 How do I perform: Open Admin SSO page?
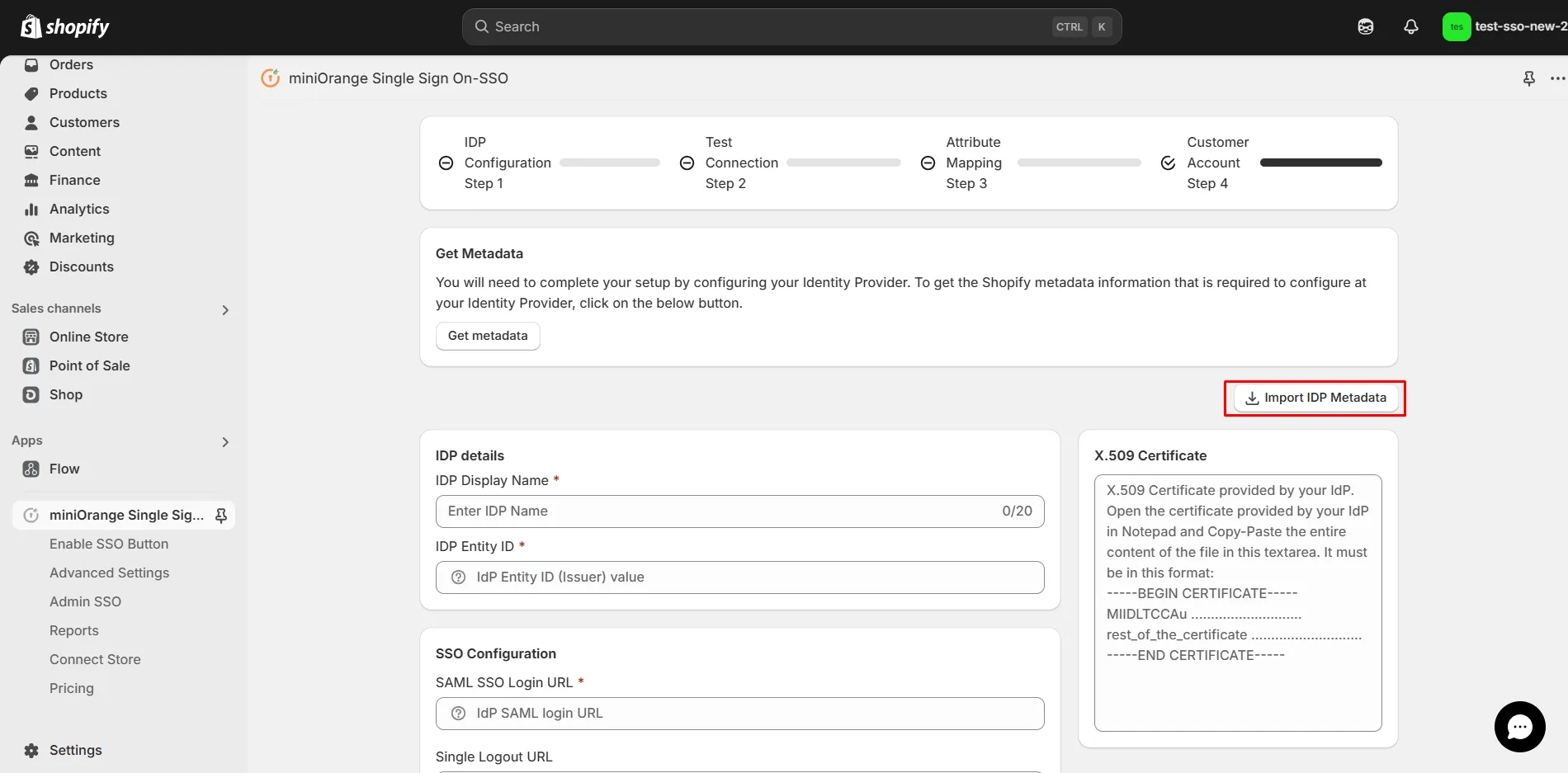point(85,601)
